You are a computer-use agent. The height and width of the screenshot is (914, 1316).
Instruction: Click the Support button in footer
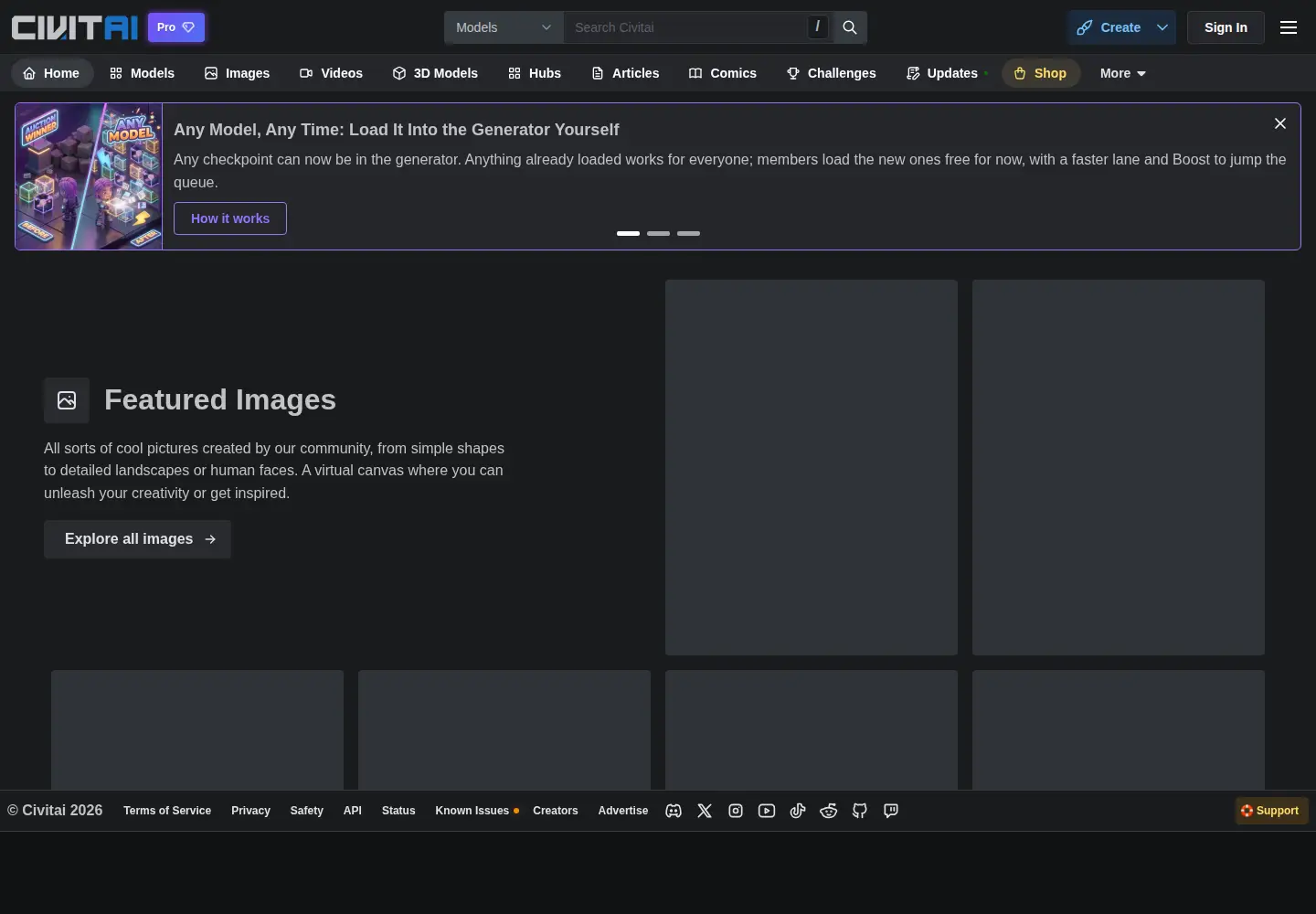1271,811
